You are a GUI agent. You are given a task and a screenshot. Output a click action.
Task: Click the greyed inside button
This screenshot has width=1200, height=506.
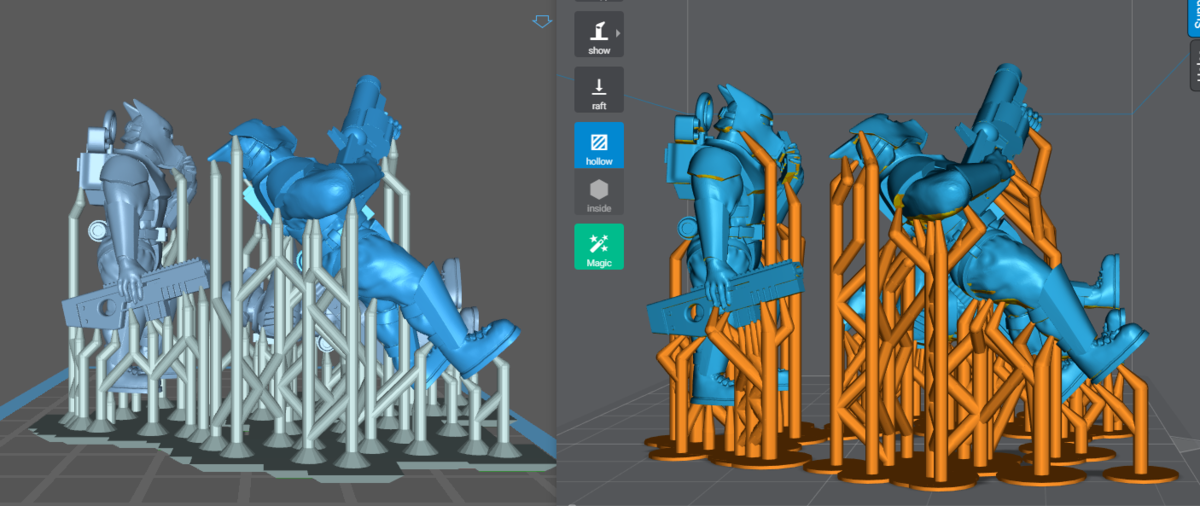coord(599,195)
